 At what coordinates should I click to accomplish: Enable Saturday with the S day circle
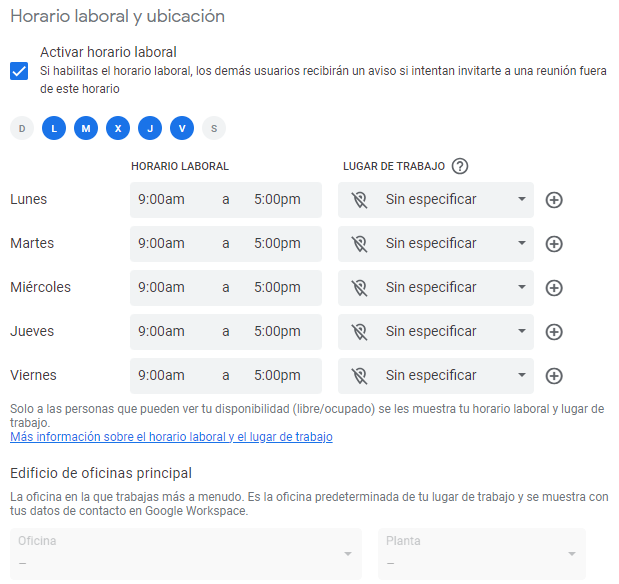(214, 128)
